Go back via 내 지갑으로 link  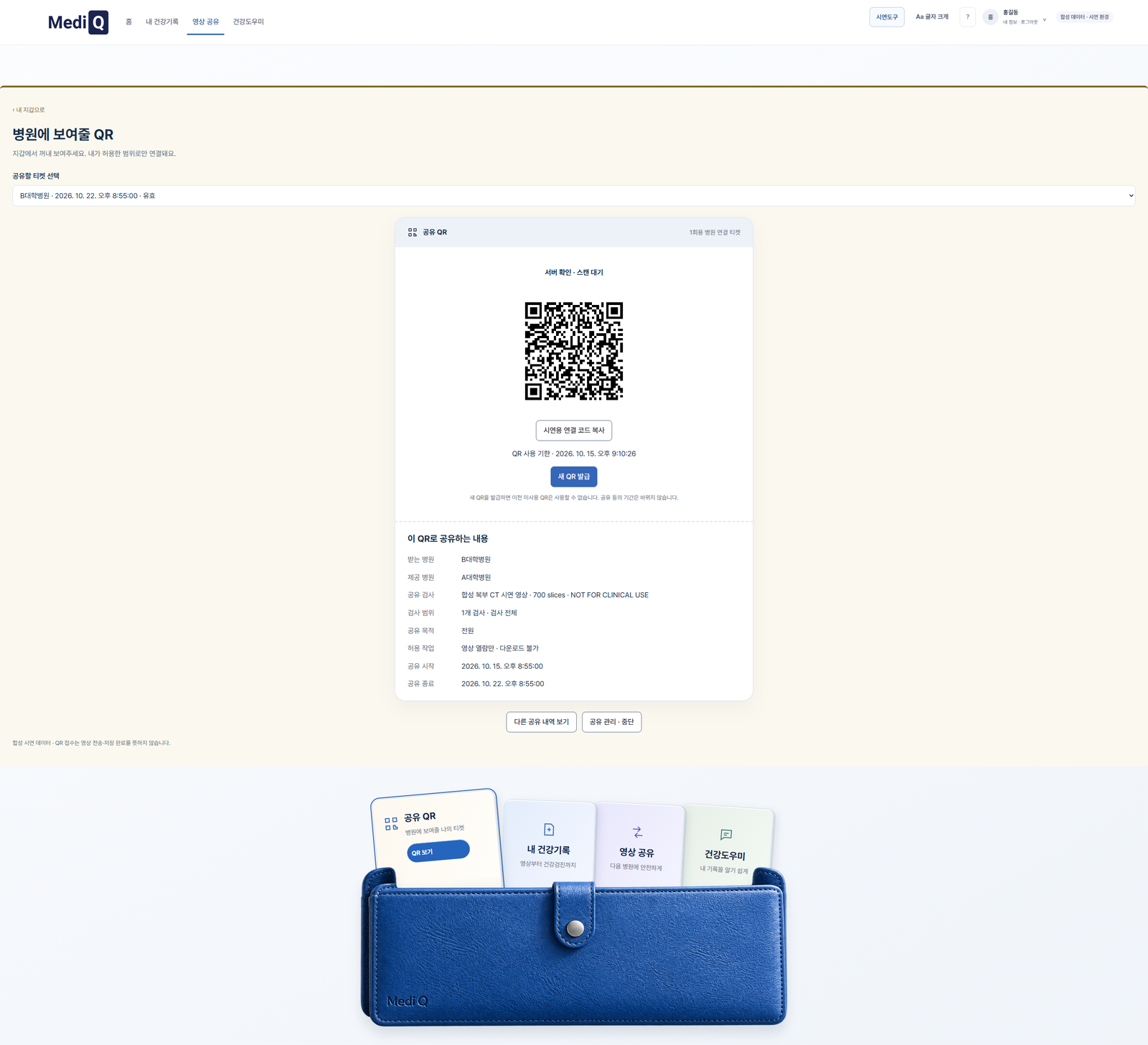tap(29, 110)
